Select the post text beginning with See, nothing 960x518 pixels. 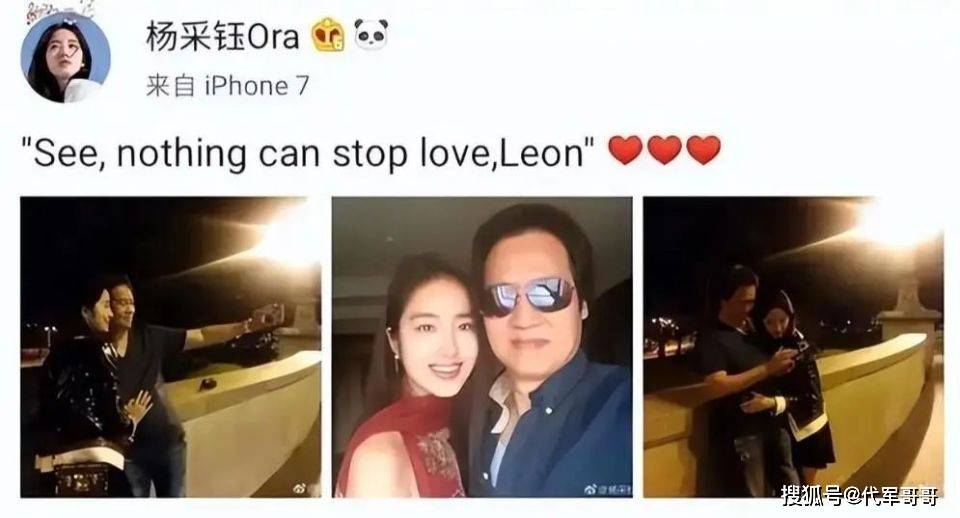click(x=309, y=152)
